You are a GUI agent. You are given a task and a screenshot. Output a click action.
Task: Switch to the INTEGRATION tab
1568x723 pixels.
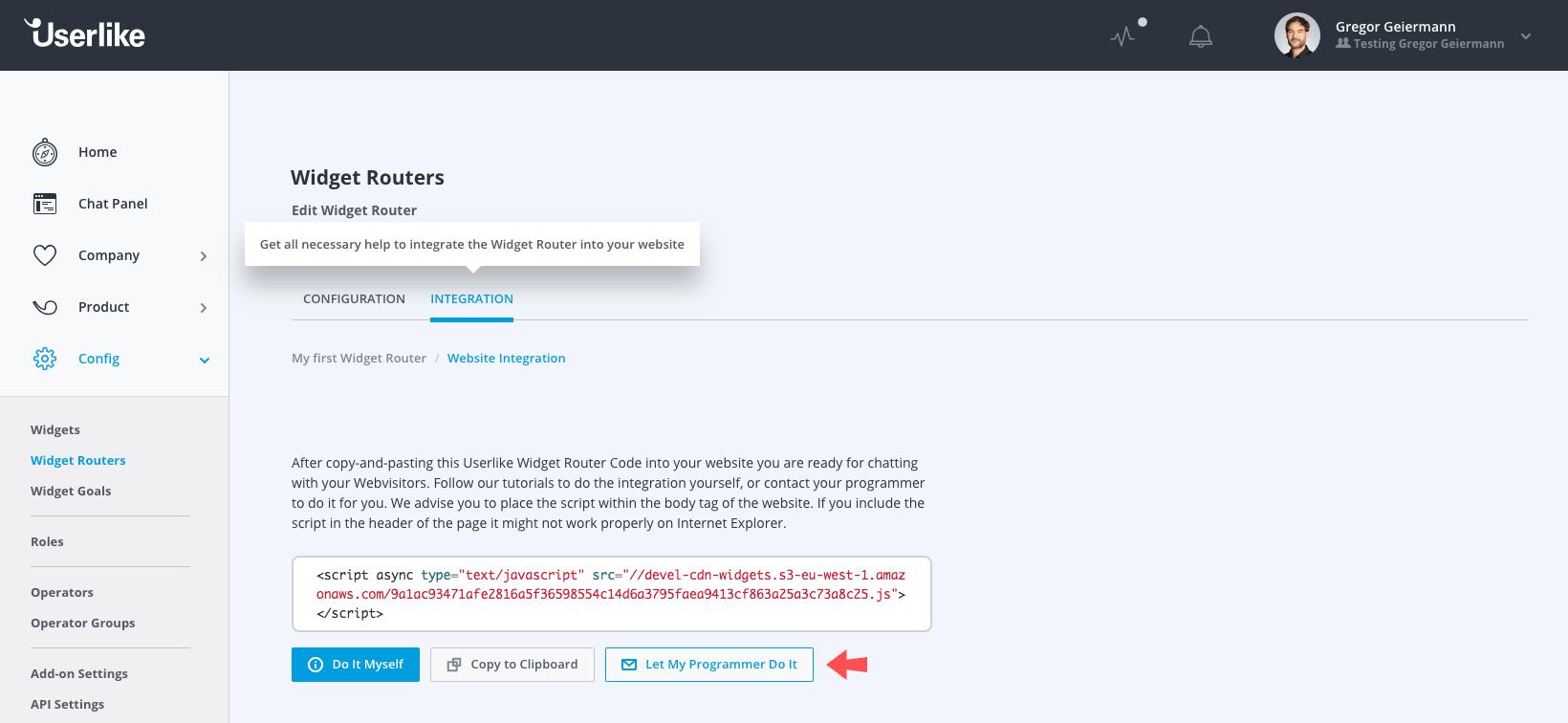tap(471, 299)
